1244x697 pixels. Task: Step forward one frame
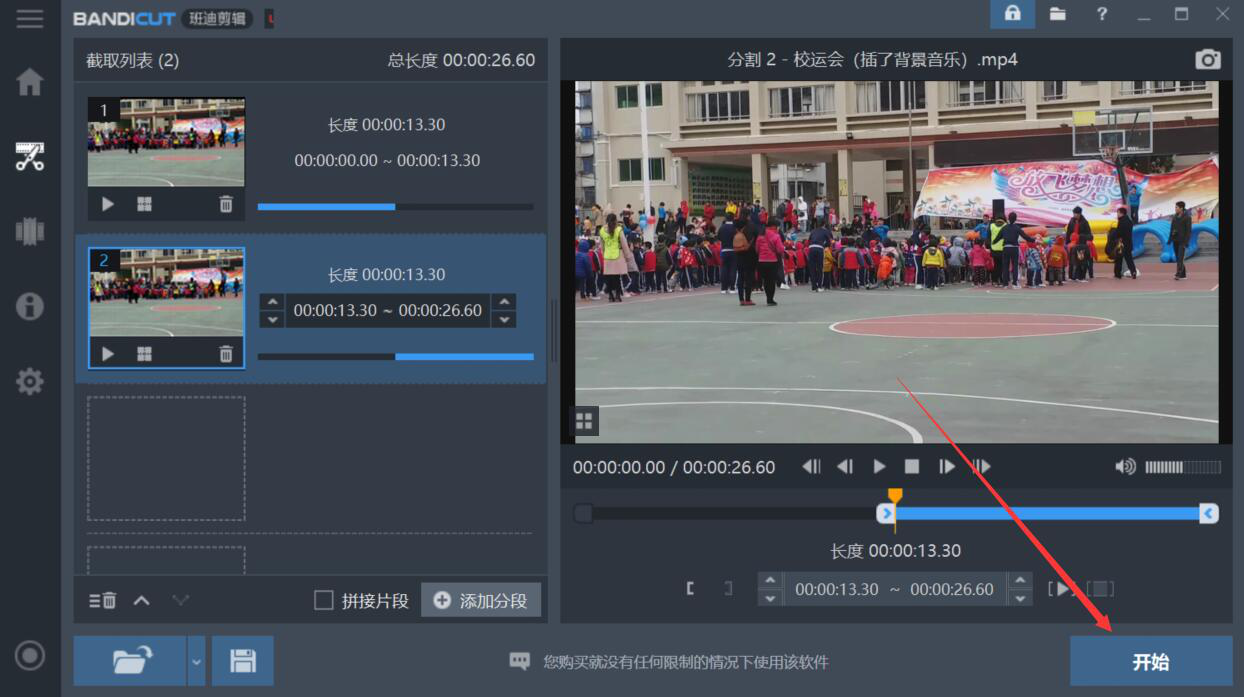point(946,467)
